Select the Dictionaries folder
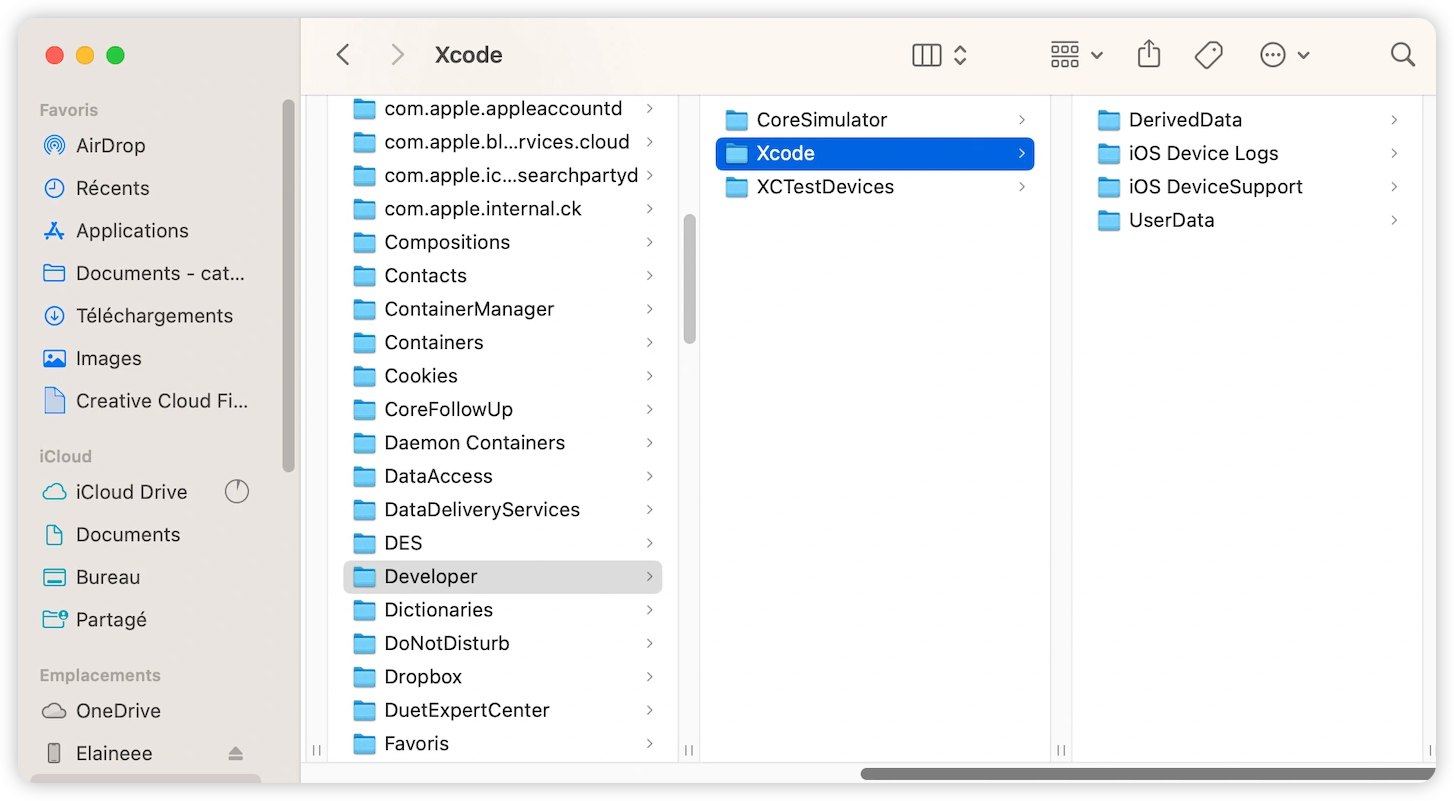 (503, 610)
